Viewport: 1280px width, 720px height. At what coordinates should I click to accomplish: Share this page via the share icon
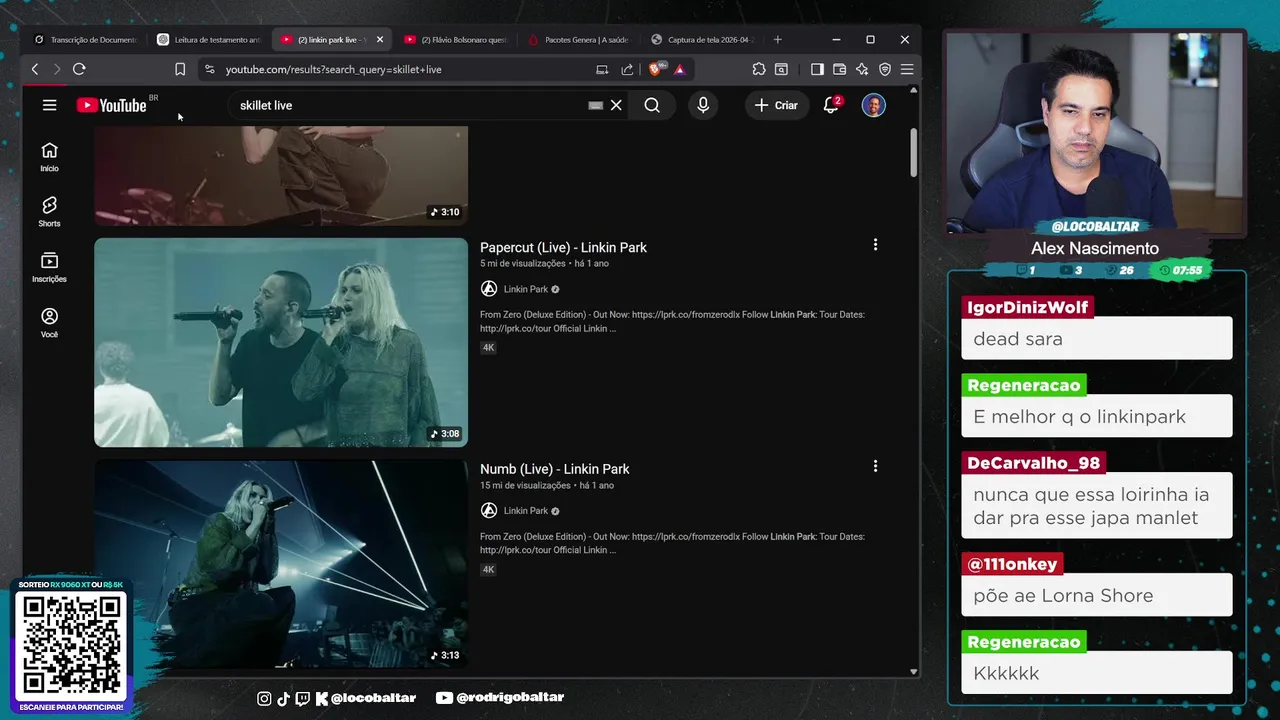(627, 69)
